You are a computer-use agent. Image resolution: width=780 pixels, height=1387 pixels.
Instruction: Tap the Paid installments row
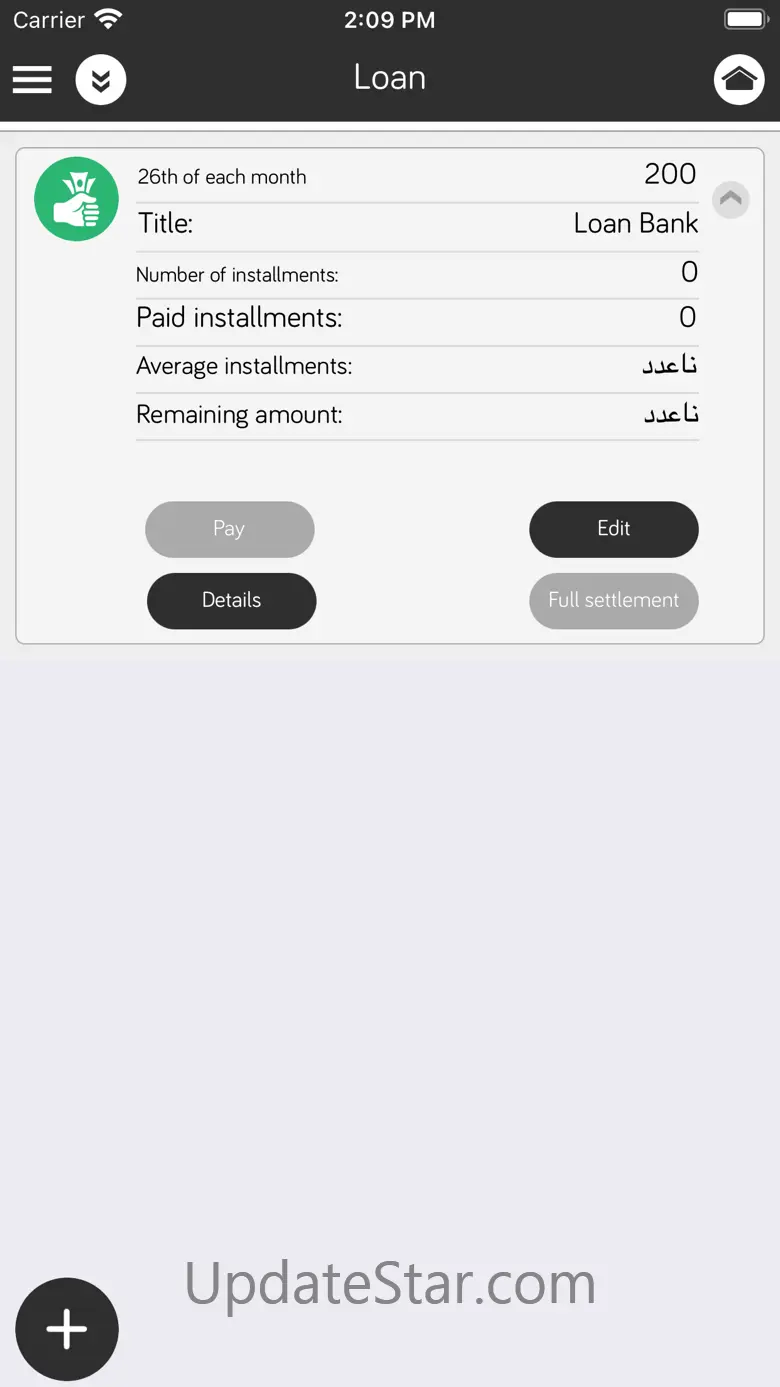coord(417,319)
